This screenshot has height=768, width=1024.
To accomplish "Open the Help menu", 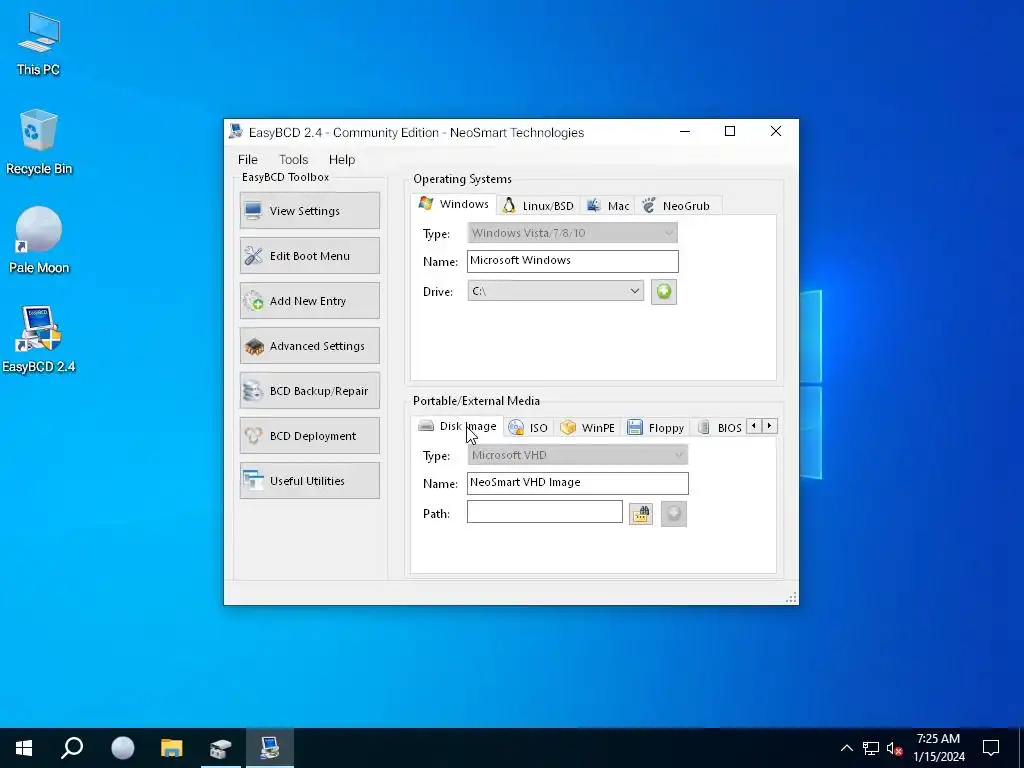I will [x=342, y=159].
